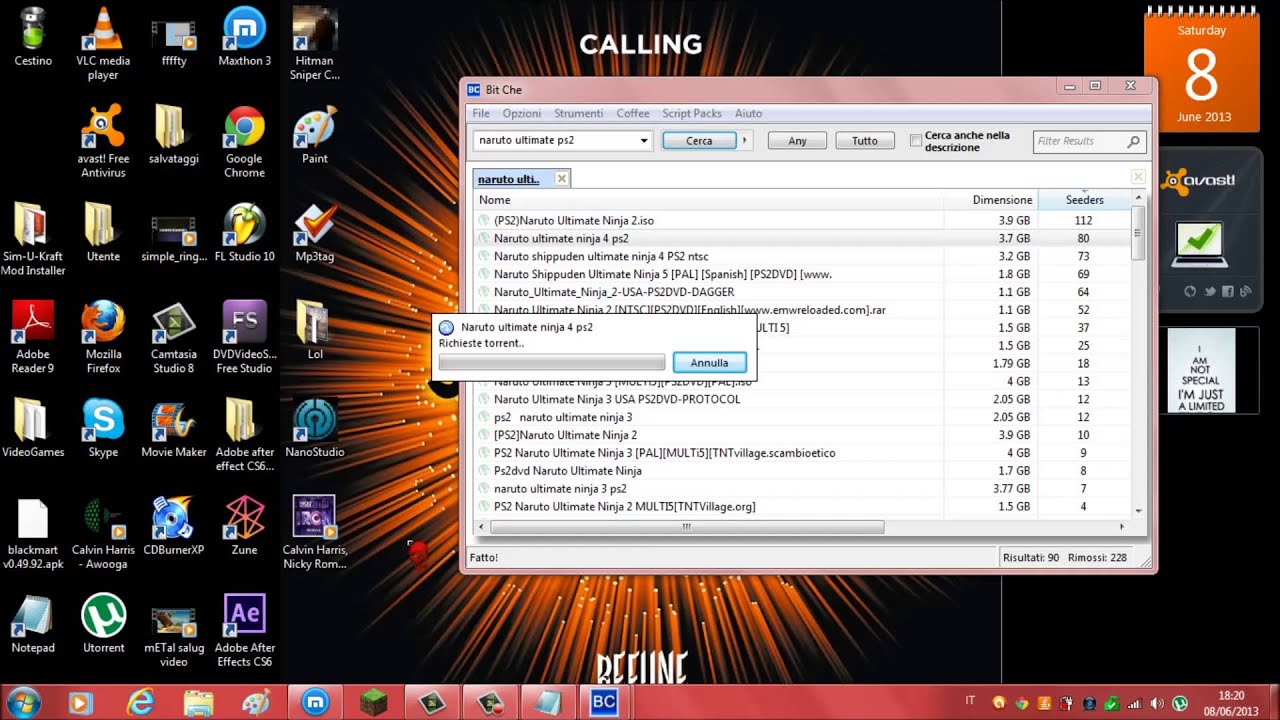The height and width of the screenshot is (720, 1280).
Task: Open the Strumenti menu
Action: (578, 114)
